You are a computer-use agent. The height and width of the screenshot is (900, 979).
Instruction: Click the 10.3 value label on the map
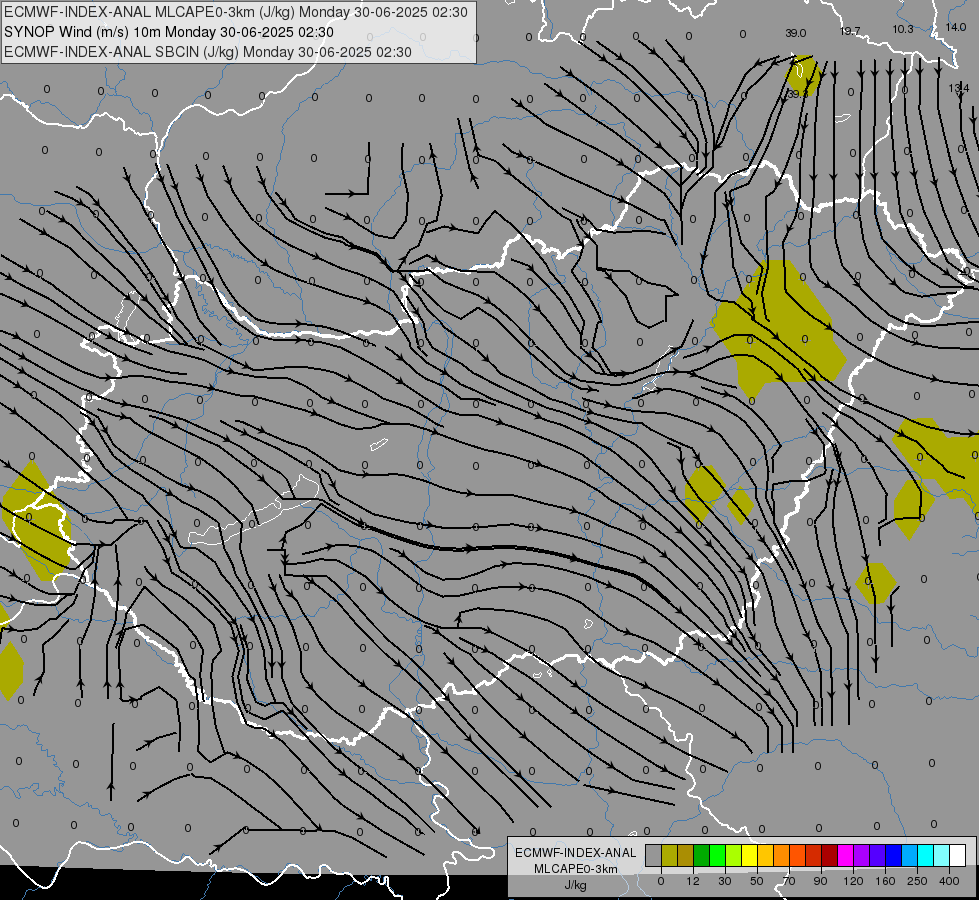coord(903,29)
